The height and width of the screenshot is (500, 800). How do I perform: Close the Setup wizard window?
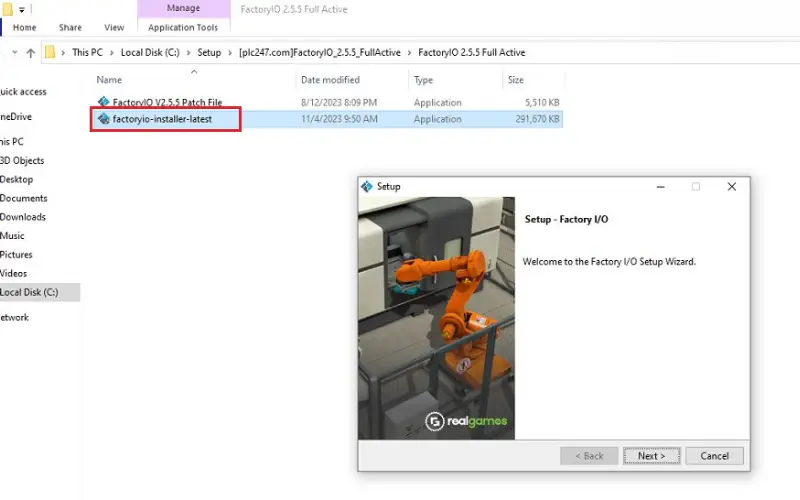[x=732, y=187]
